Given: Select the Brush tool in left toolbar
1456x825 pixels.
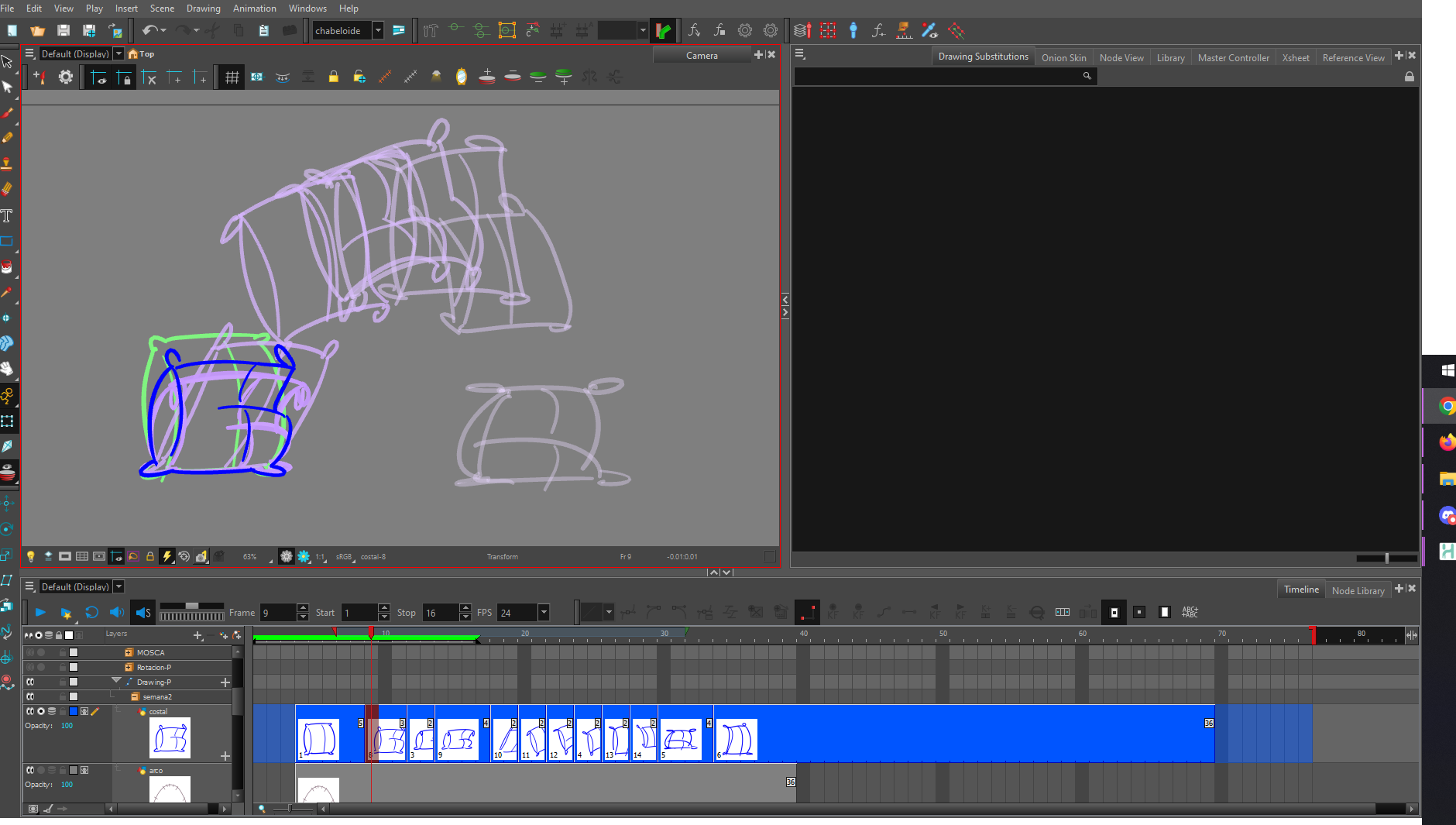Looking at the screenshot, I should click(x=8, y=113).
